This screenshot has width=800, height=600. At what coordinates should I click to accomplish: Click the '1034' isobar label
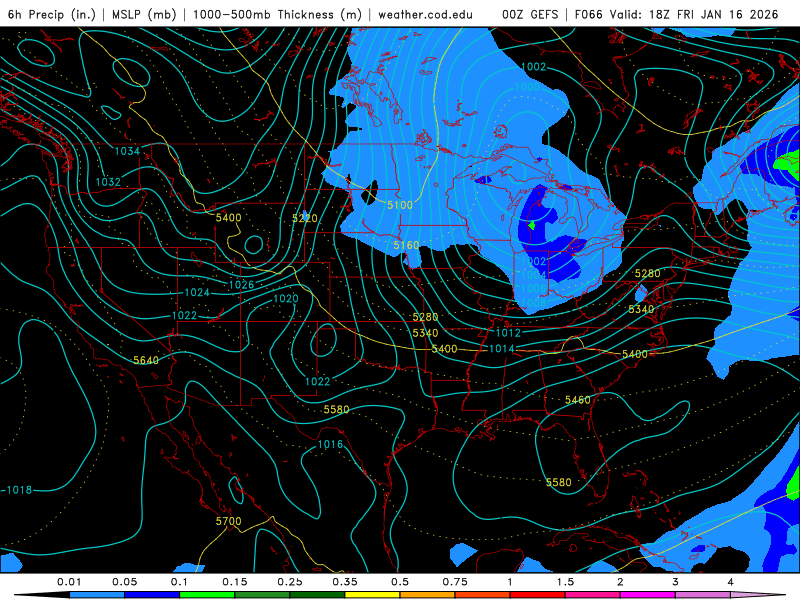pos(127,151)
